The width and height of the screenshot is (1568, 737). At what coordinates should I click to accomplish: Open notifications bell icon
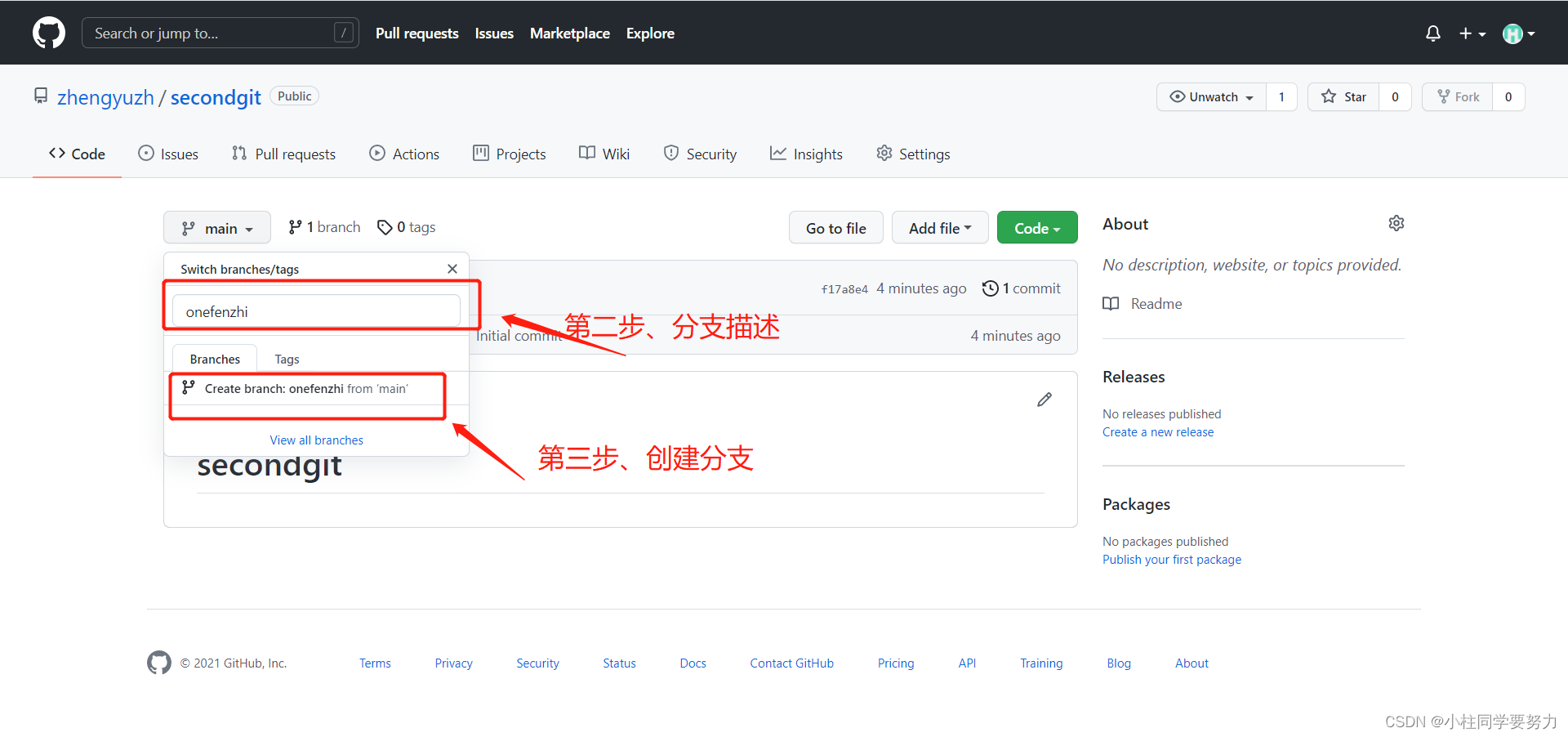tap(1432, 33)
